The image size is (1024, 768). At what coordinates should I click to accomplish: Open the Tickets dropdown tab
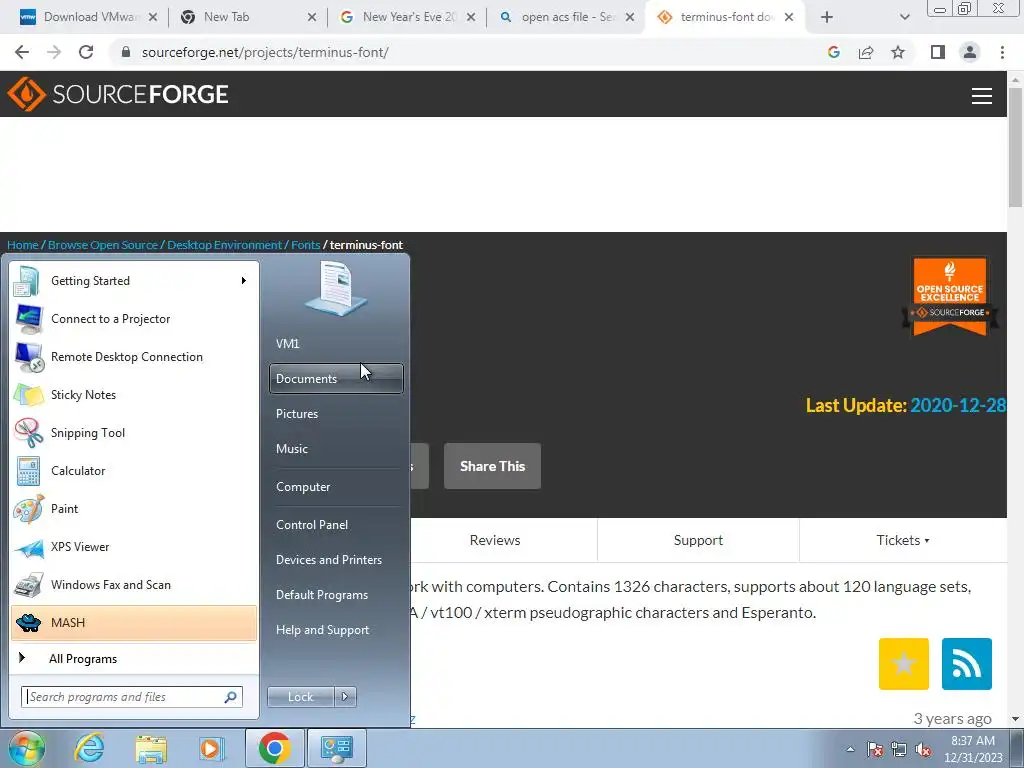point(903,540)
